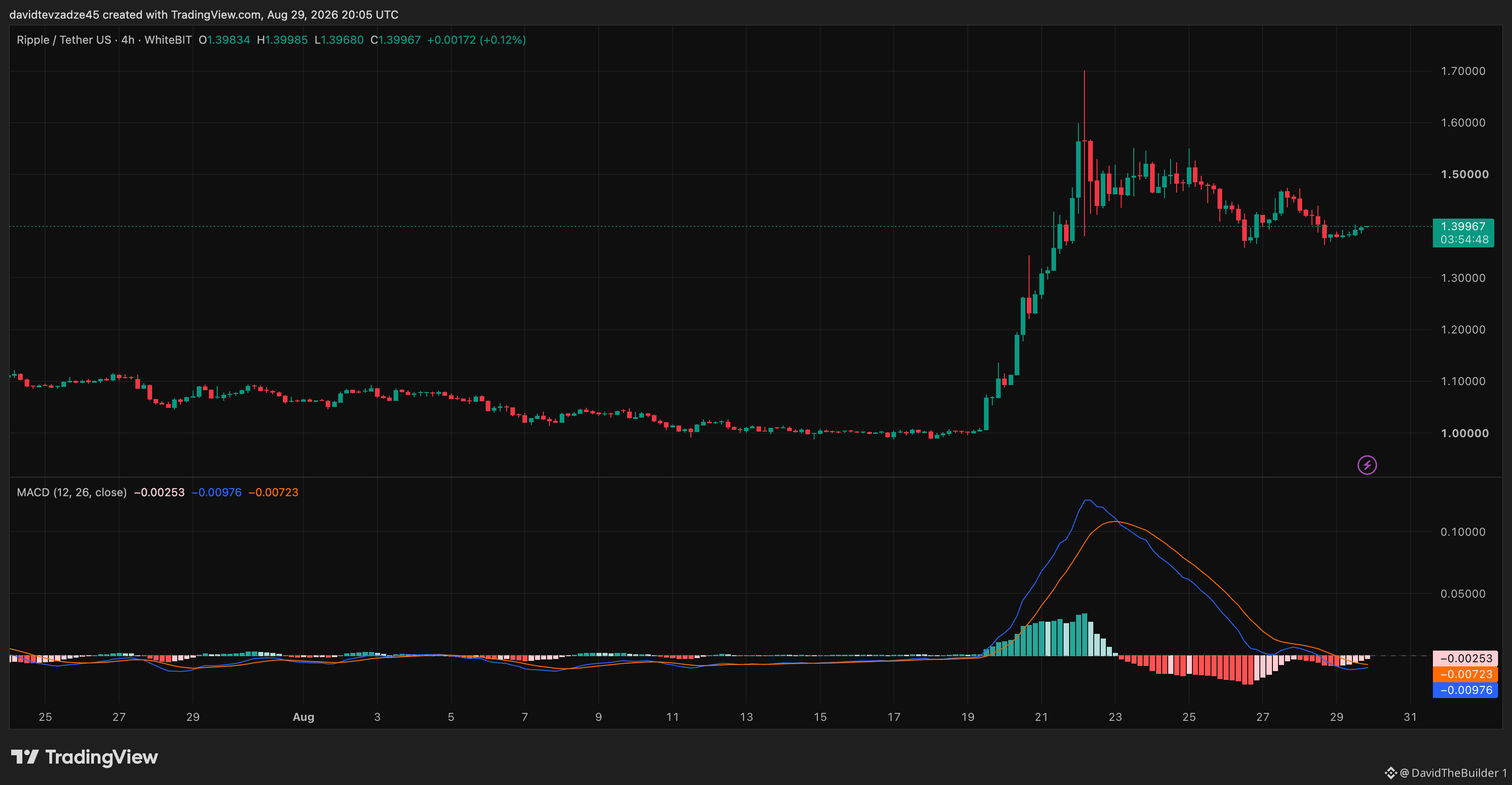
Task: Click the 0.05000 MACD scale label
Action: point(1463,594)
